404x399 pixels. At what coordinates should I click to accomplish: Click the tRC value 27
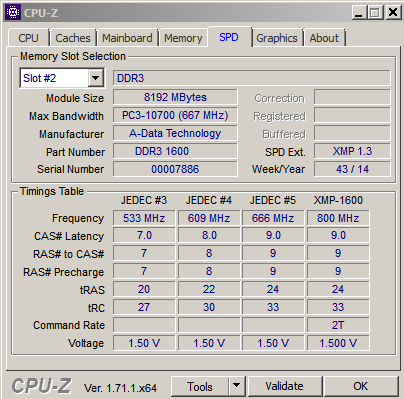tap(144, 307)
